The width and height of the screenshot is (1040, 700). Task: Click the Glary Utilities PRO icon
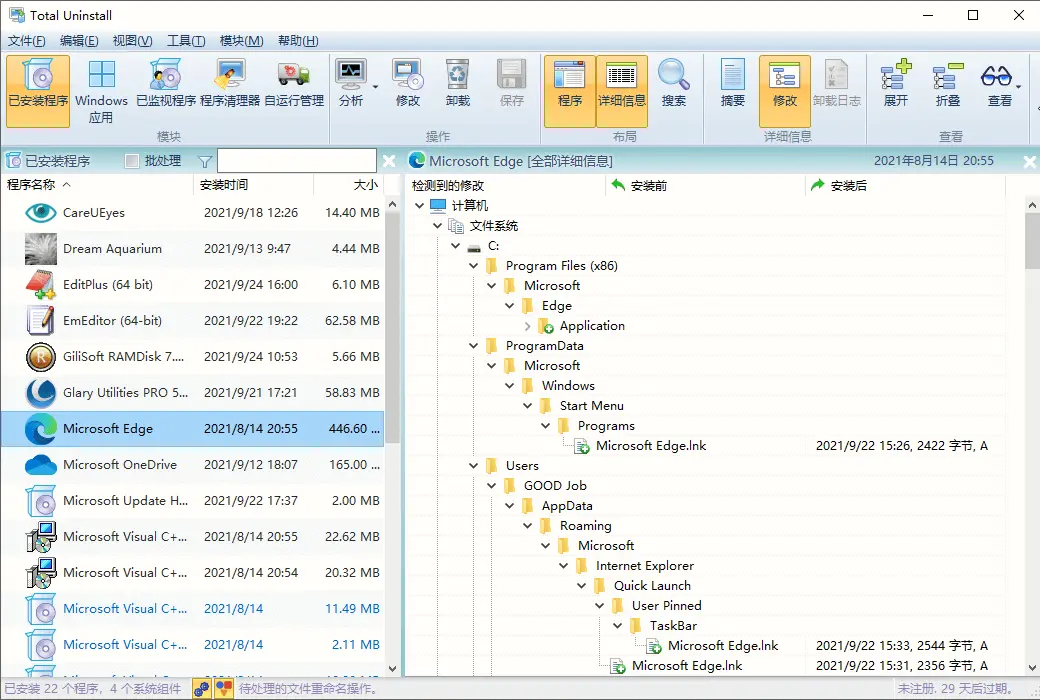coord(40,393)
